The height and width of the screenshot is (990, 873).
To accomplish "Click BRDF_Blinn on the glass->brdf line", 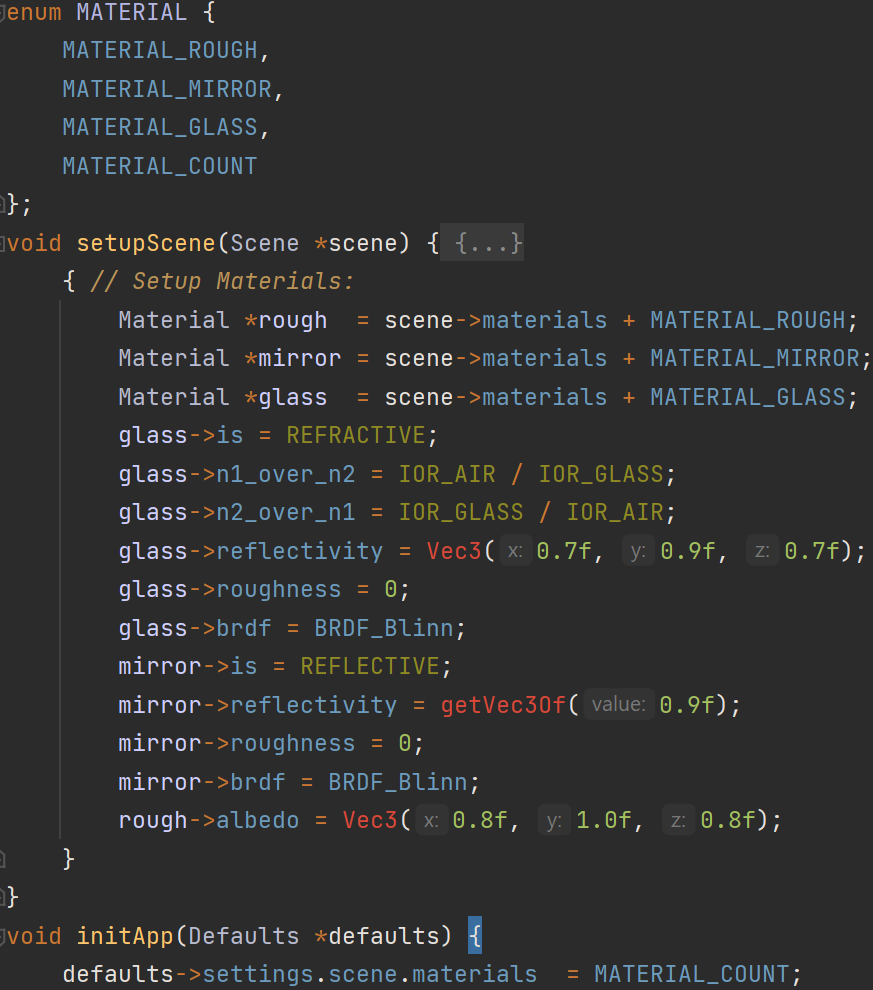I will tap(384, 628).
